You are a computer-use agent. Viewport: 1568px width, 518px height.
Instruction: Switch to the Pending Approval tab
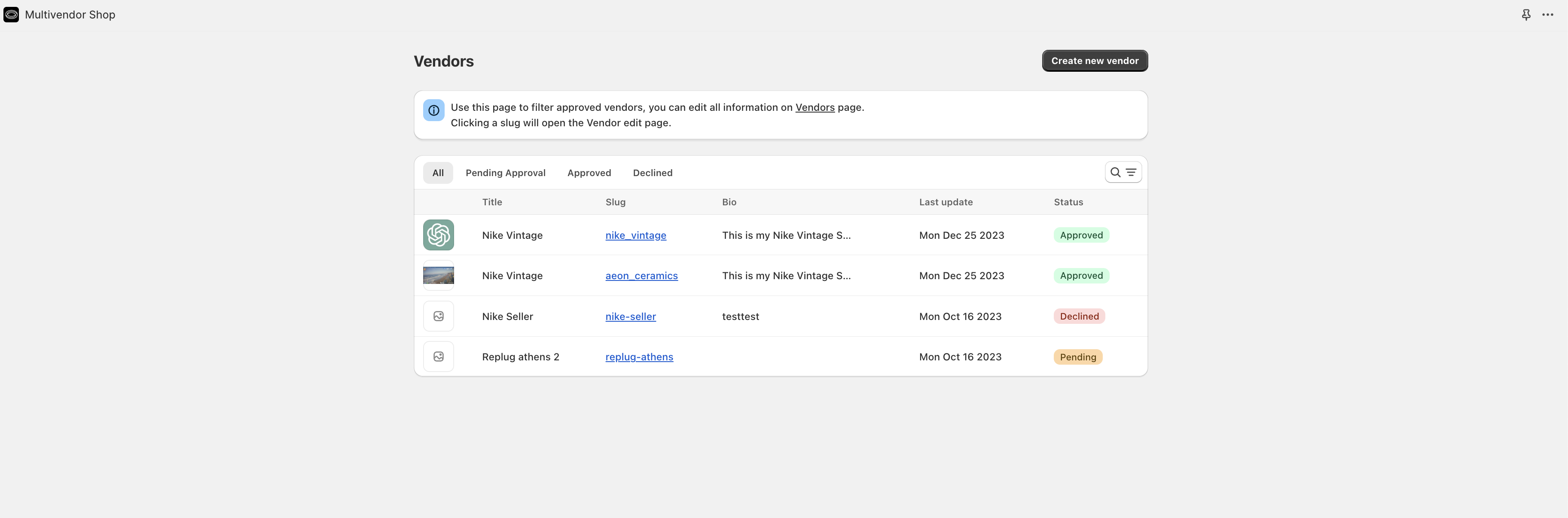(505, 172)
